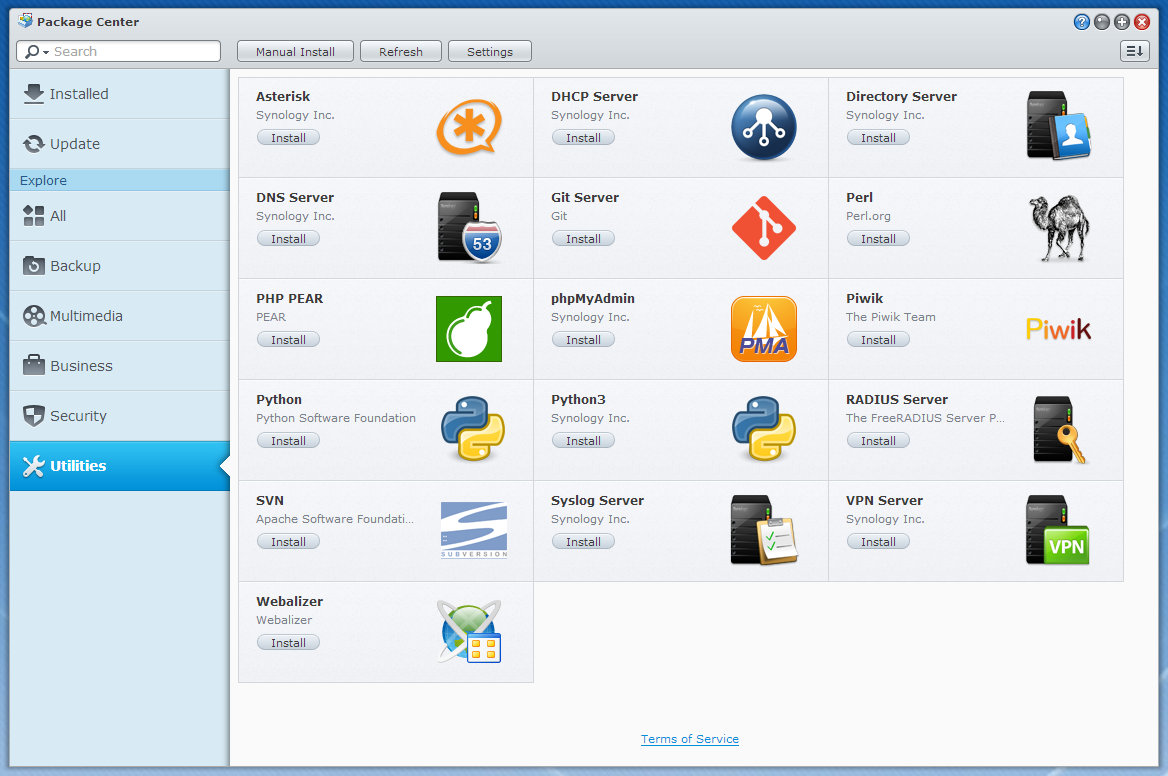Click the Backup icon in sidebar
Viewport: 1168px width, 776px height.
[34, 266]
